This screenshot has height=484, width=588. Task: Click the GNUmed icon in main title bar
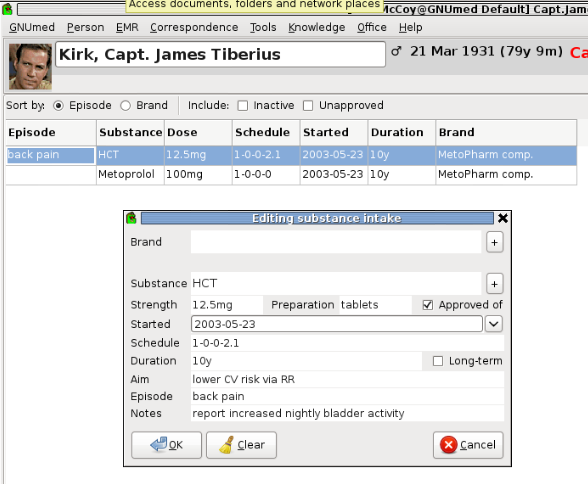7,9
